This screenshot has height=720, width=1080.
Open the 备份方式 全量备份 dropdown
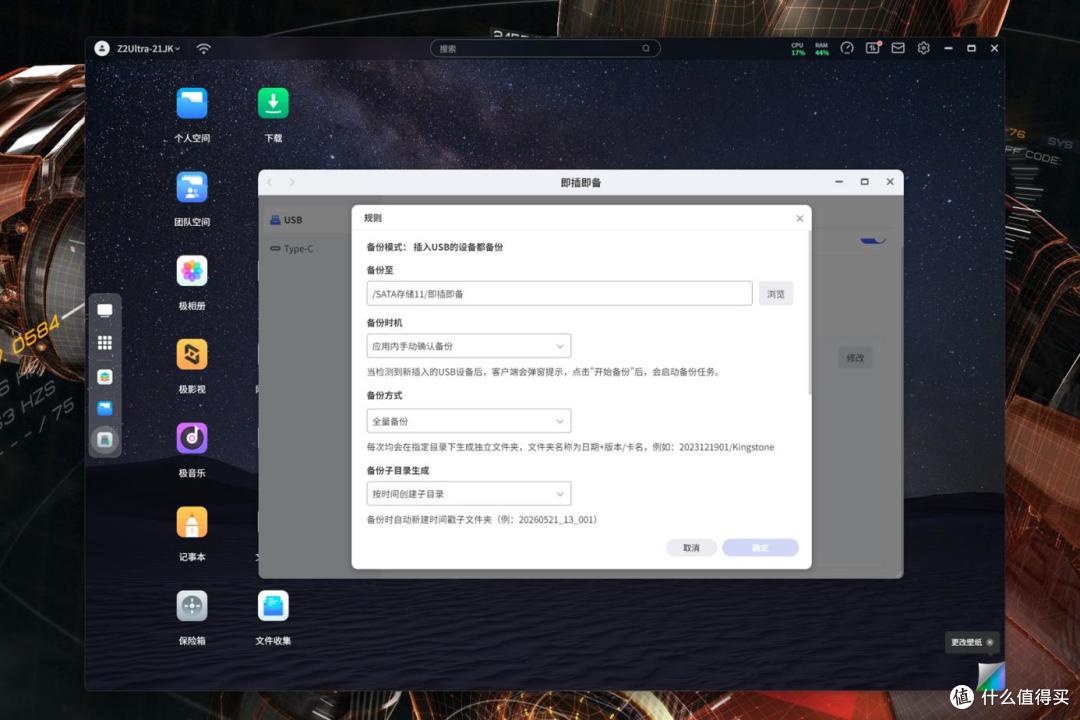(x=468, y=421)
